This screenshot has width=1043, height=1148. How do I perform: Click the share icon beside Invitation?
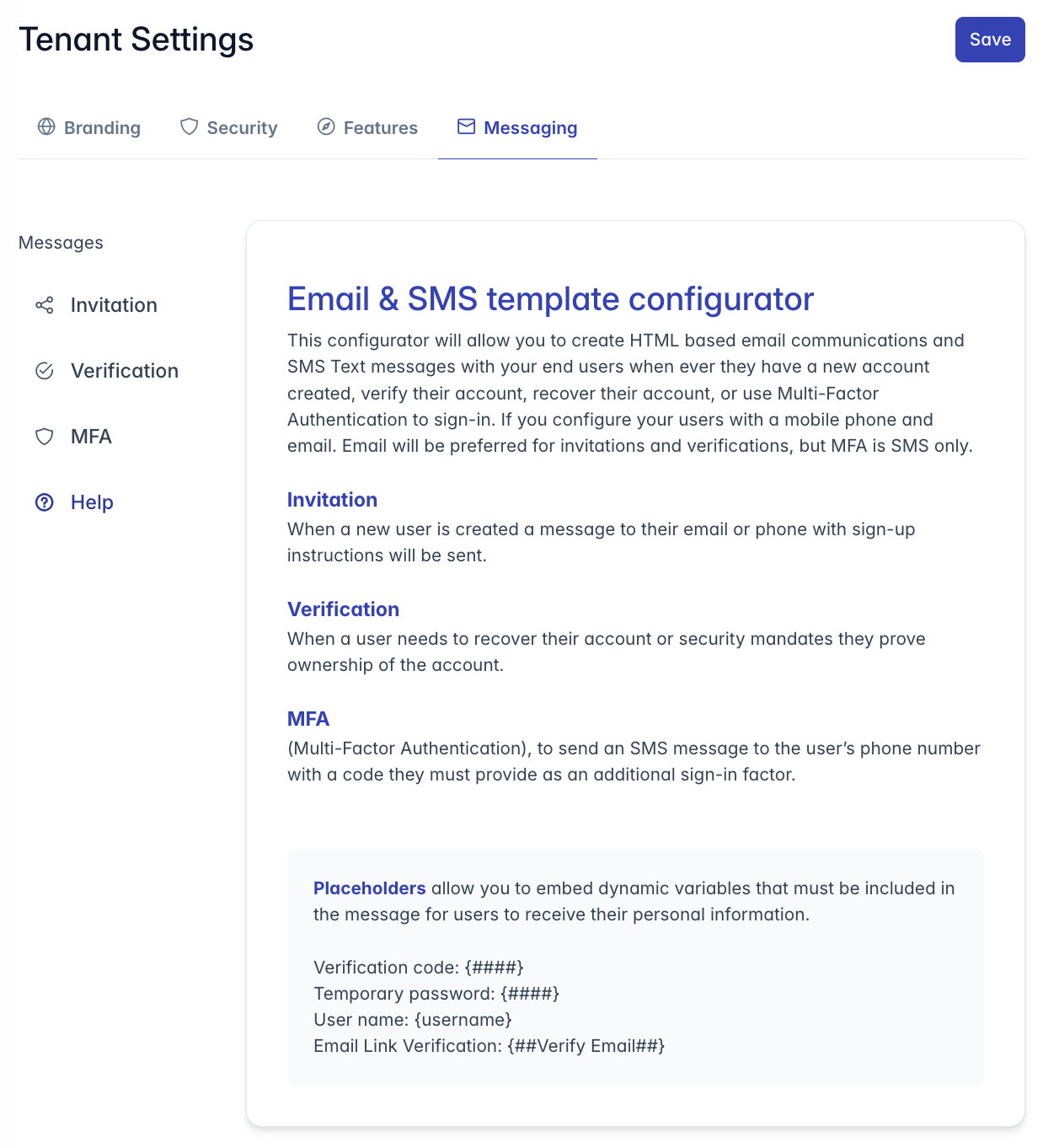click(45, 305)
